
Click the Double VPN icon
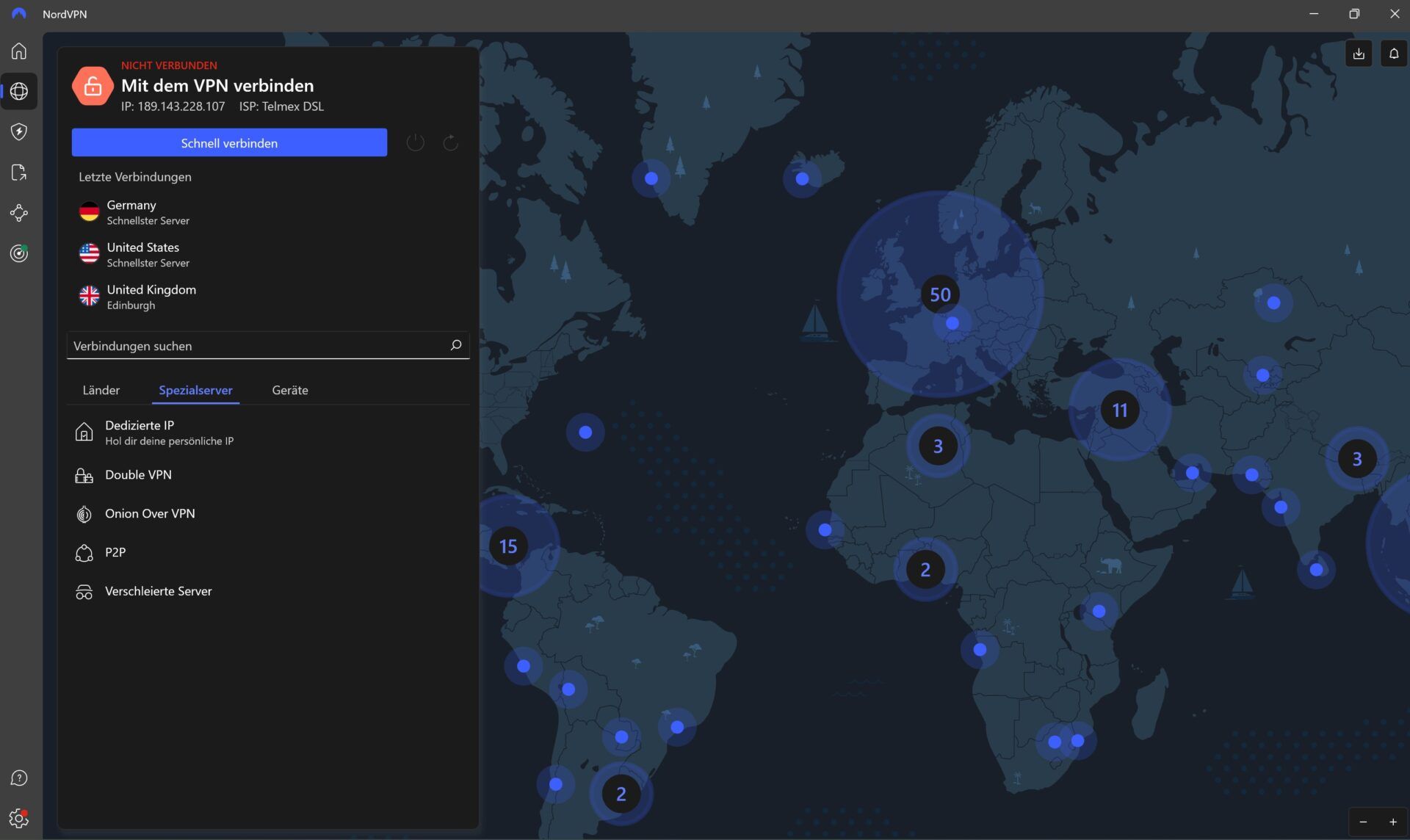click(84, 475)
